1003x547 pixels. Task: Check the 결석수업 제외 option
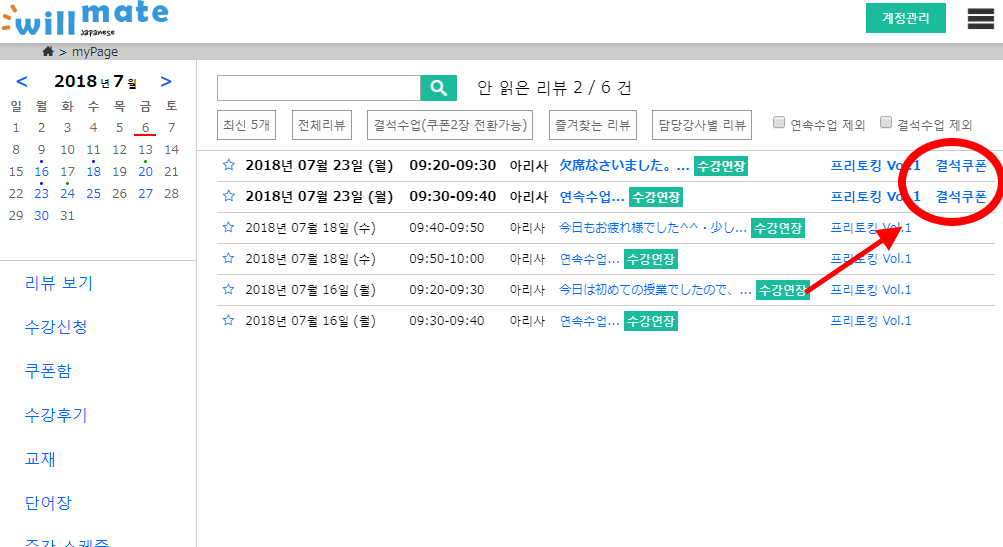click(x=886, y=123)
